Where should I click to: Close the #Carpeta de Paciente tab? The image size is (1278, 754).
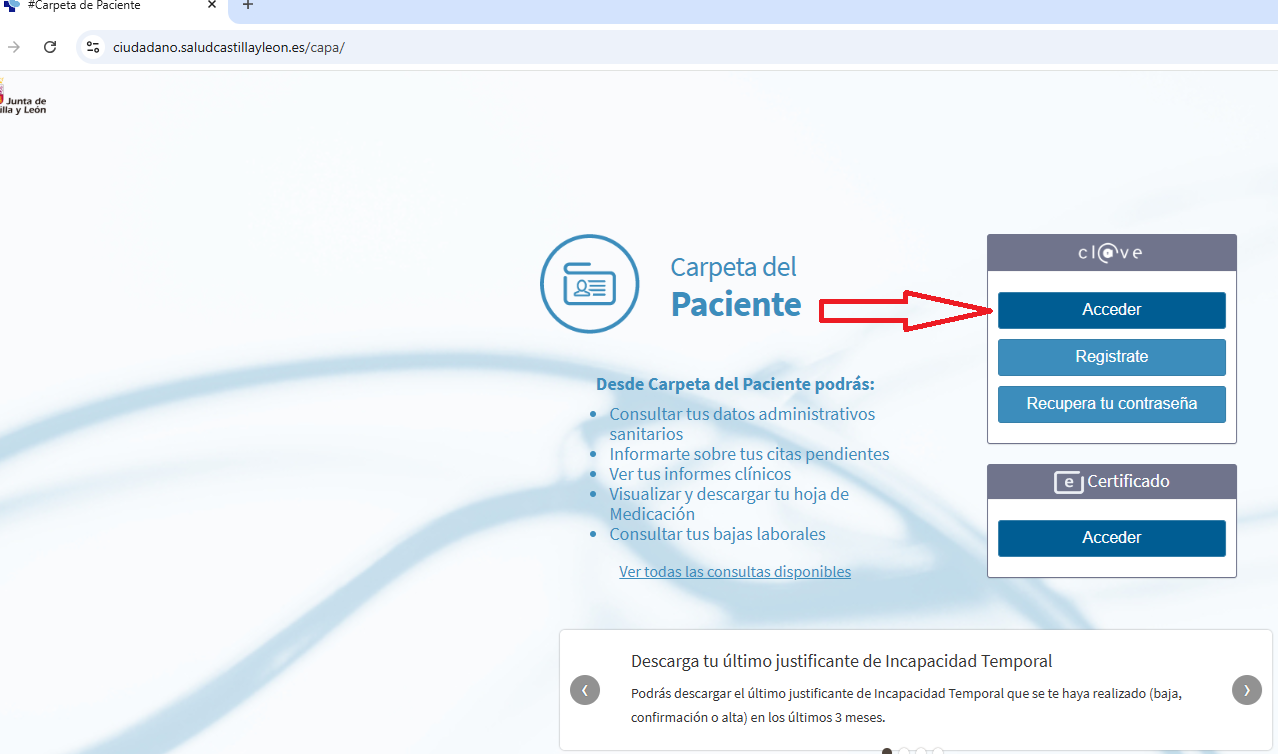(212, 5)
